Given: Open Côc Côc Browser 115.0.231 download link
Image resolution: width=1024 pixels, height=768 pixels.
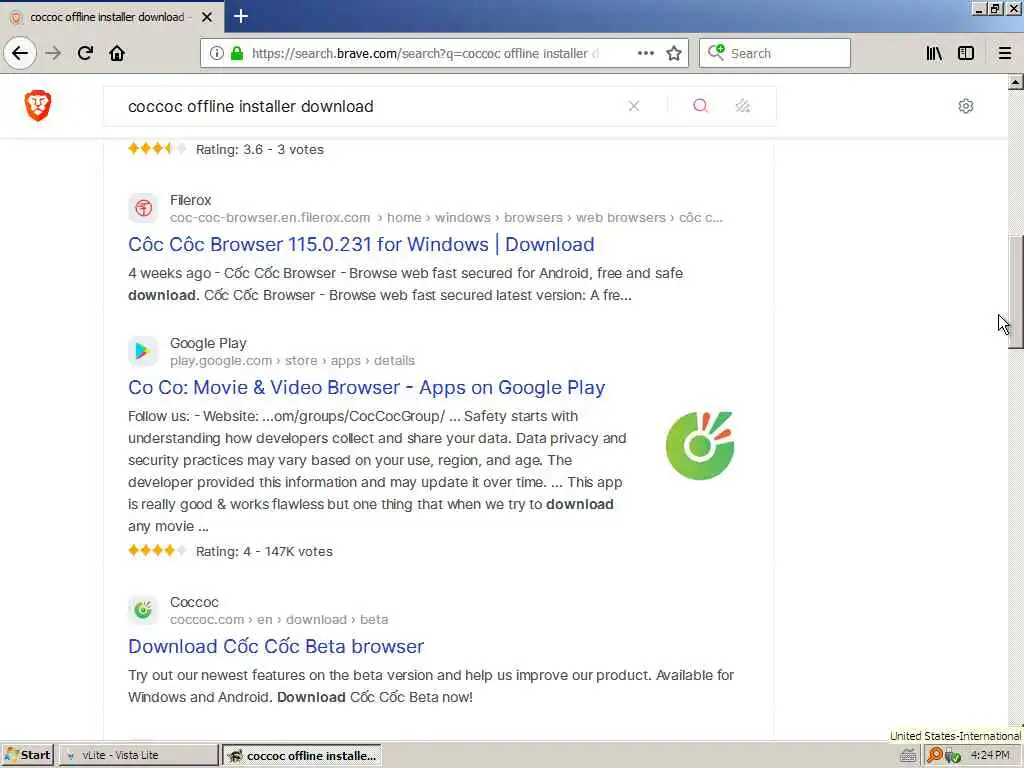Looking at the screenshot, I should 361,244.
